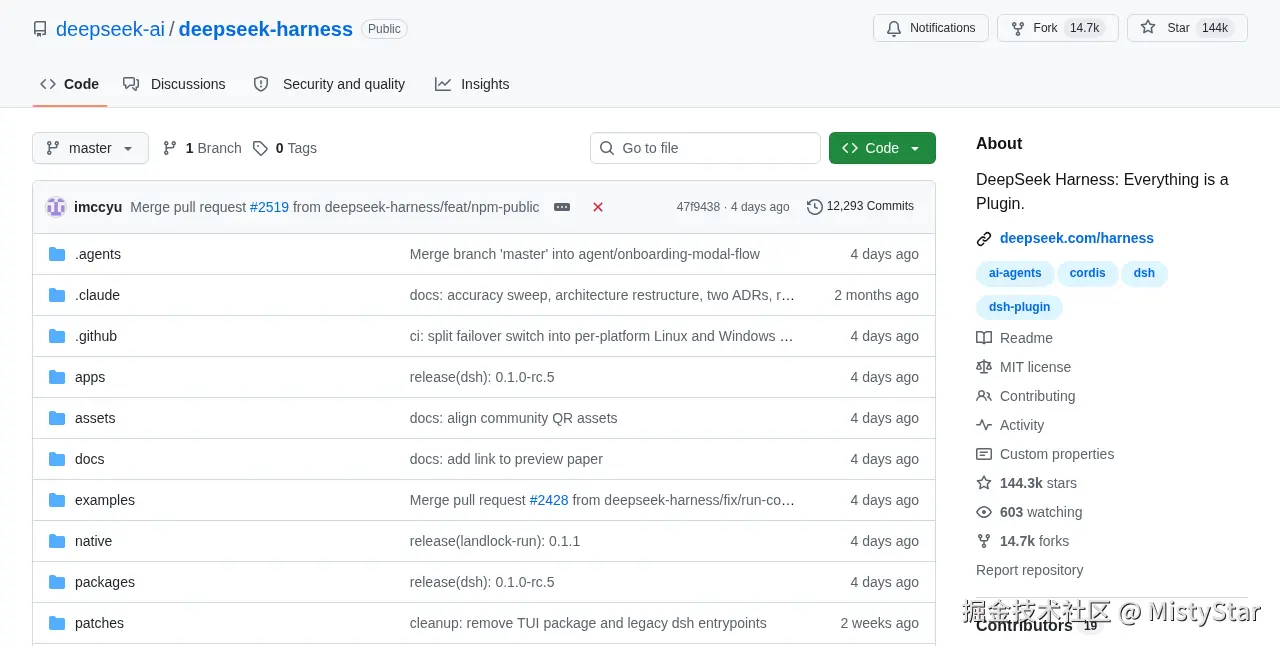Click the Readme book icon
This screenshot has width=1280, height=646.
984,338
